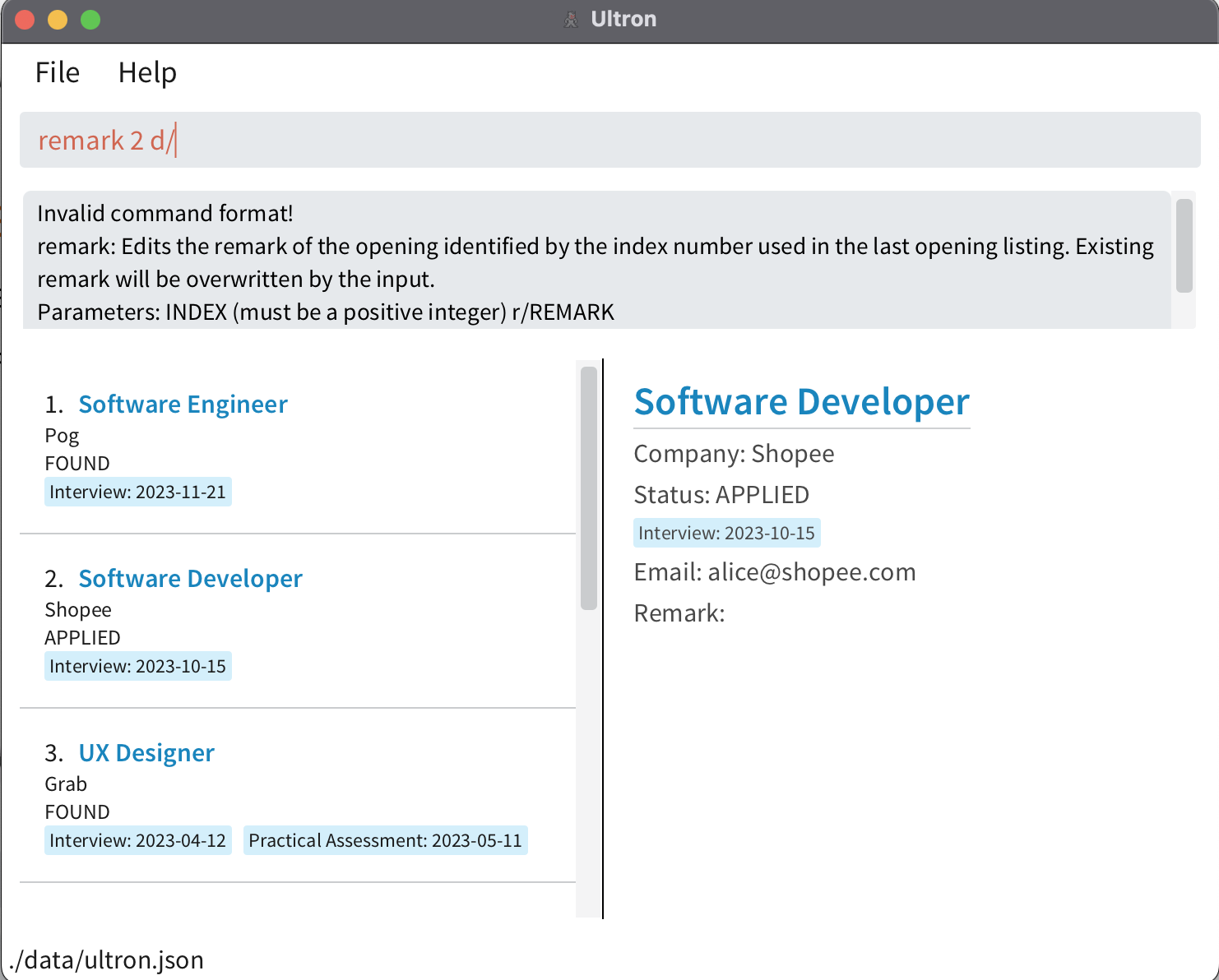
Task: Click the Company Shopee text
Action: (x=734, y=453)
